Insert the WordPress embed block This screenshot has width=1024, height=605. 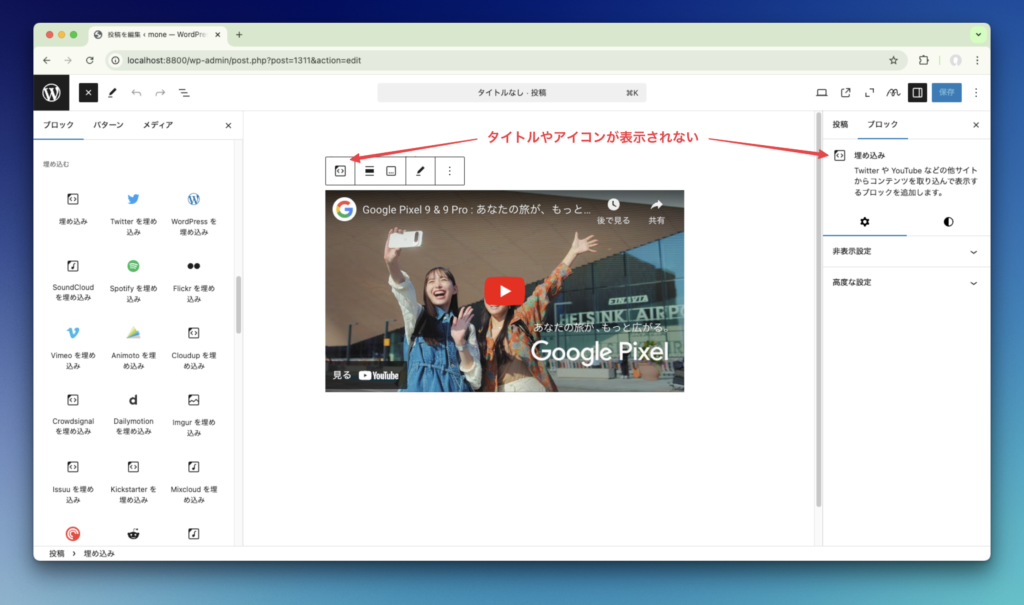(194, 212)
